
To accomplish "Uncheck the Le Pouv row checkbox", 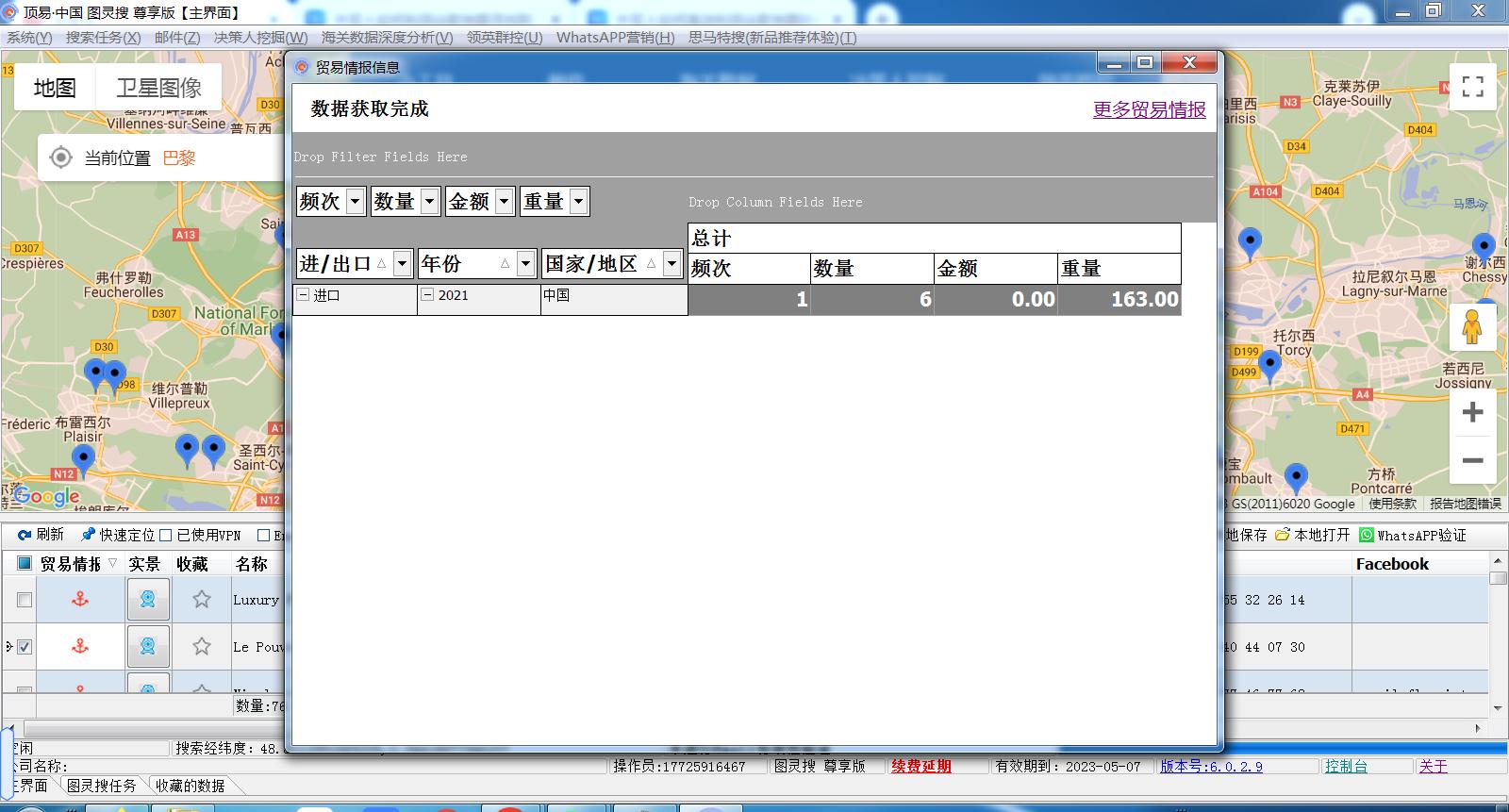I will click(25, 647).
